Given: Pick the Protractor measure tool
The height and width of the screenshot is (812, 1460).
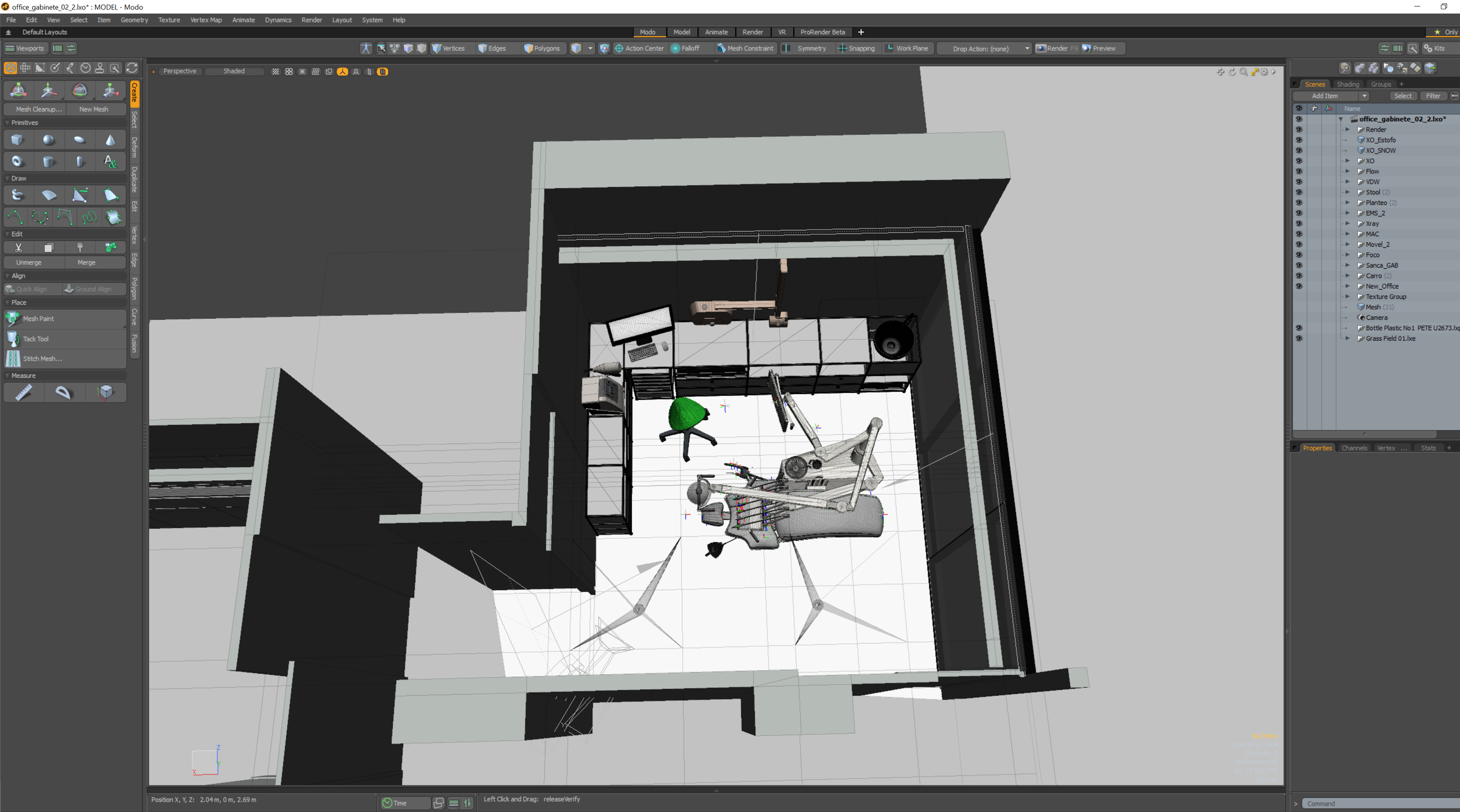Looking at the screenshot, I should click(63, 392).
